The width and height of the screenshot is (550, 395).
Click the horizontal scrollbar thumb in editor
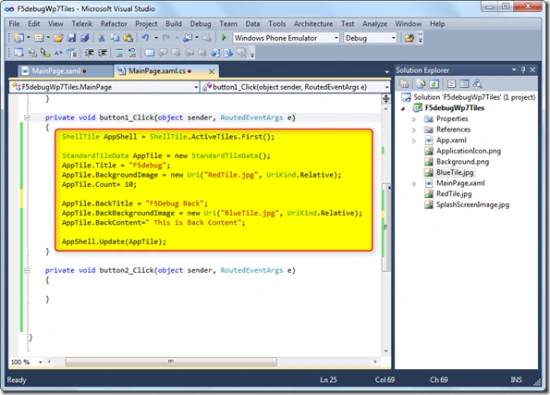click(171, 362)
